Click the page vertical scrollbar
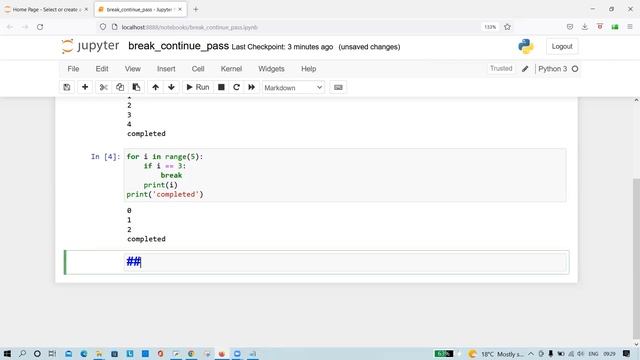 636,258
